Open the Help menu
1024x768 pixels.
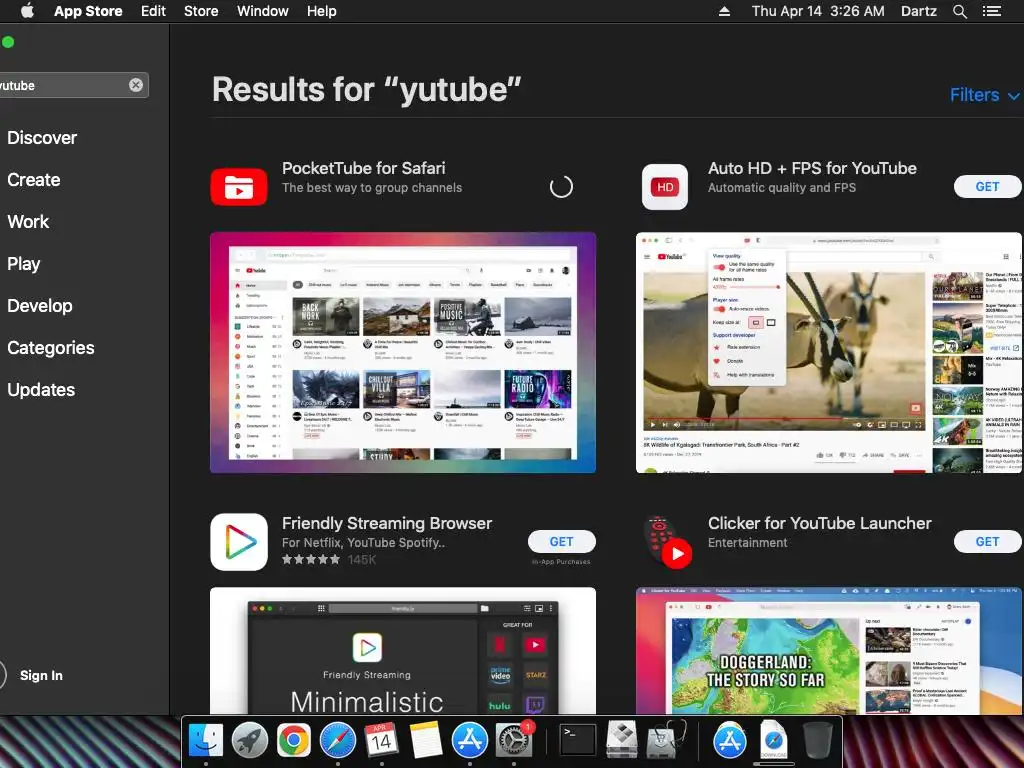322,11
